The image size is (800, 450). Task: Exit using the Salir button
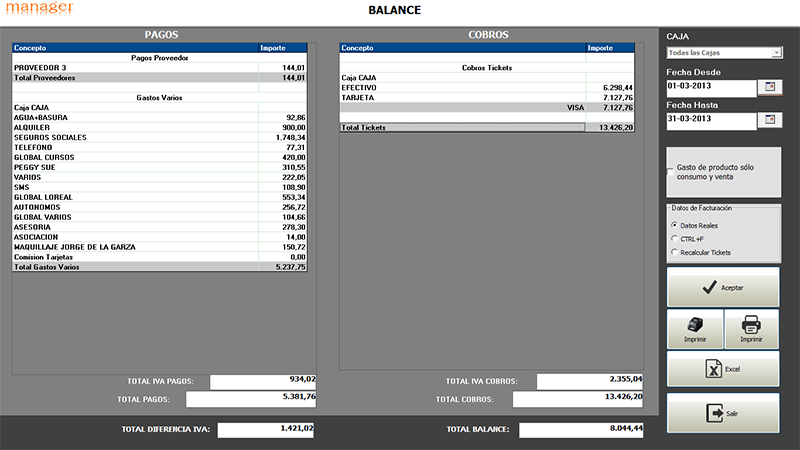(x=723, y=413)
